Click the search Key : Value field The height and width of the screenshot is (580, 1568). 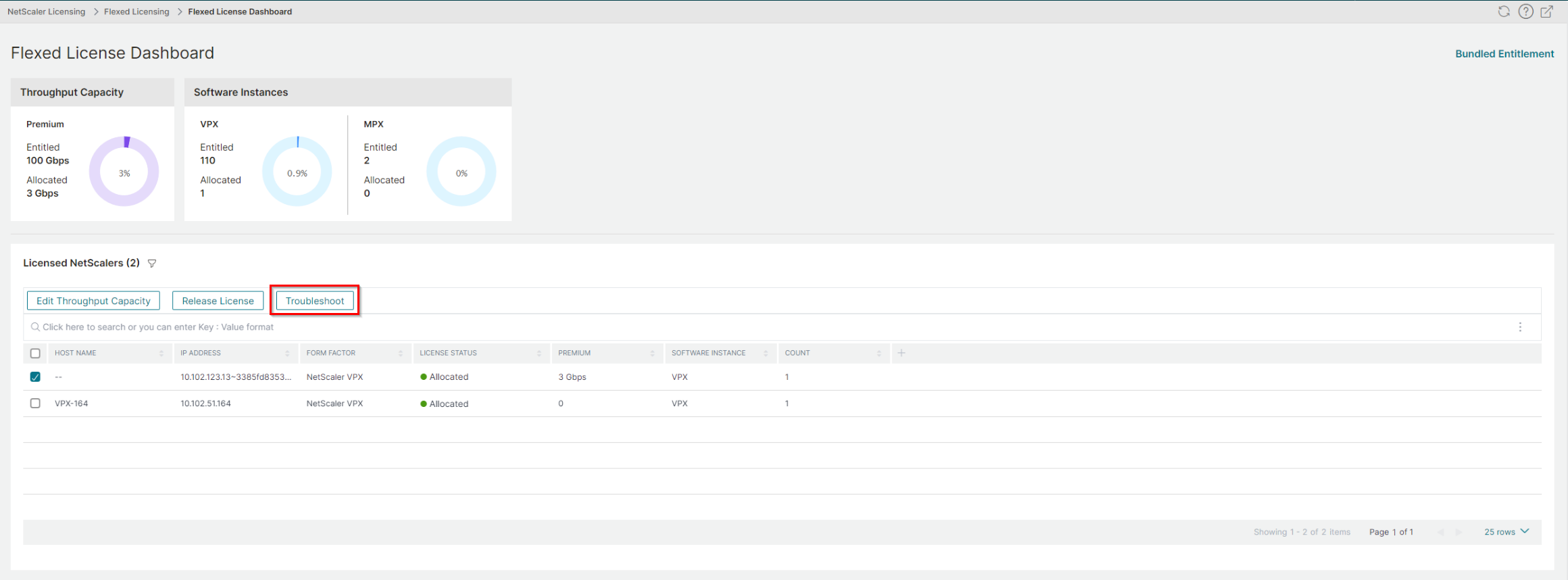pyautogui.click(x=770, y=327)
